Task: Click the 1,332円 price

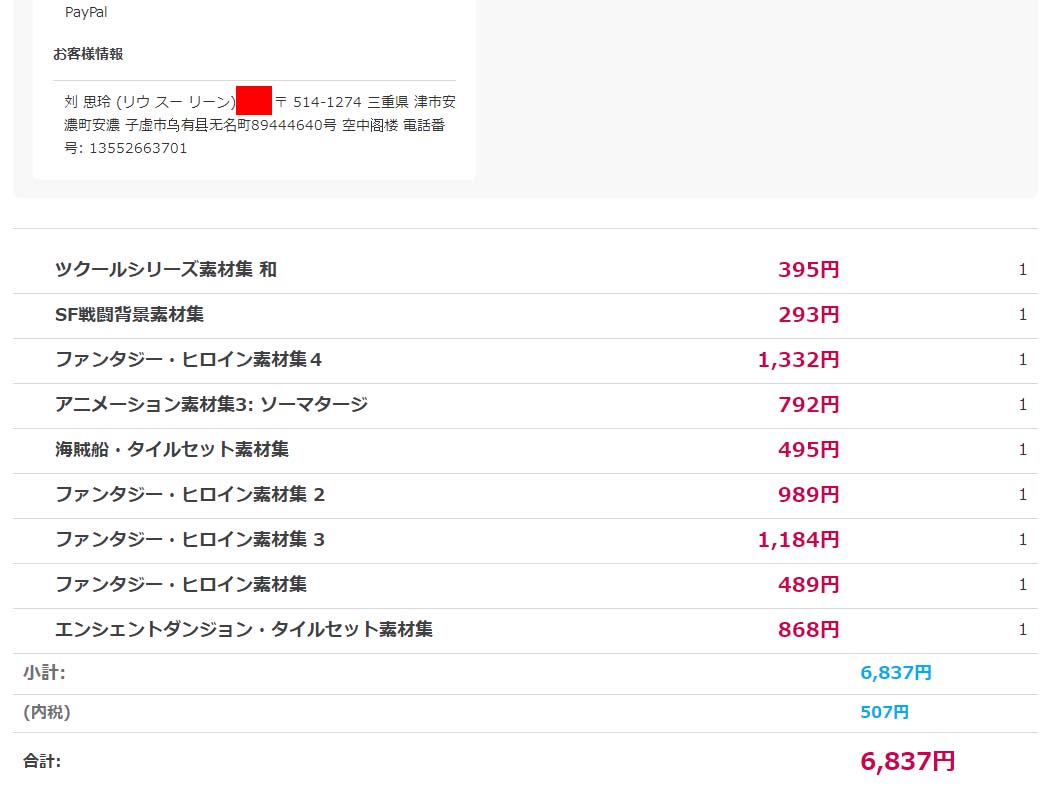Action: [799, 360]
